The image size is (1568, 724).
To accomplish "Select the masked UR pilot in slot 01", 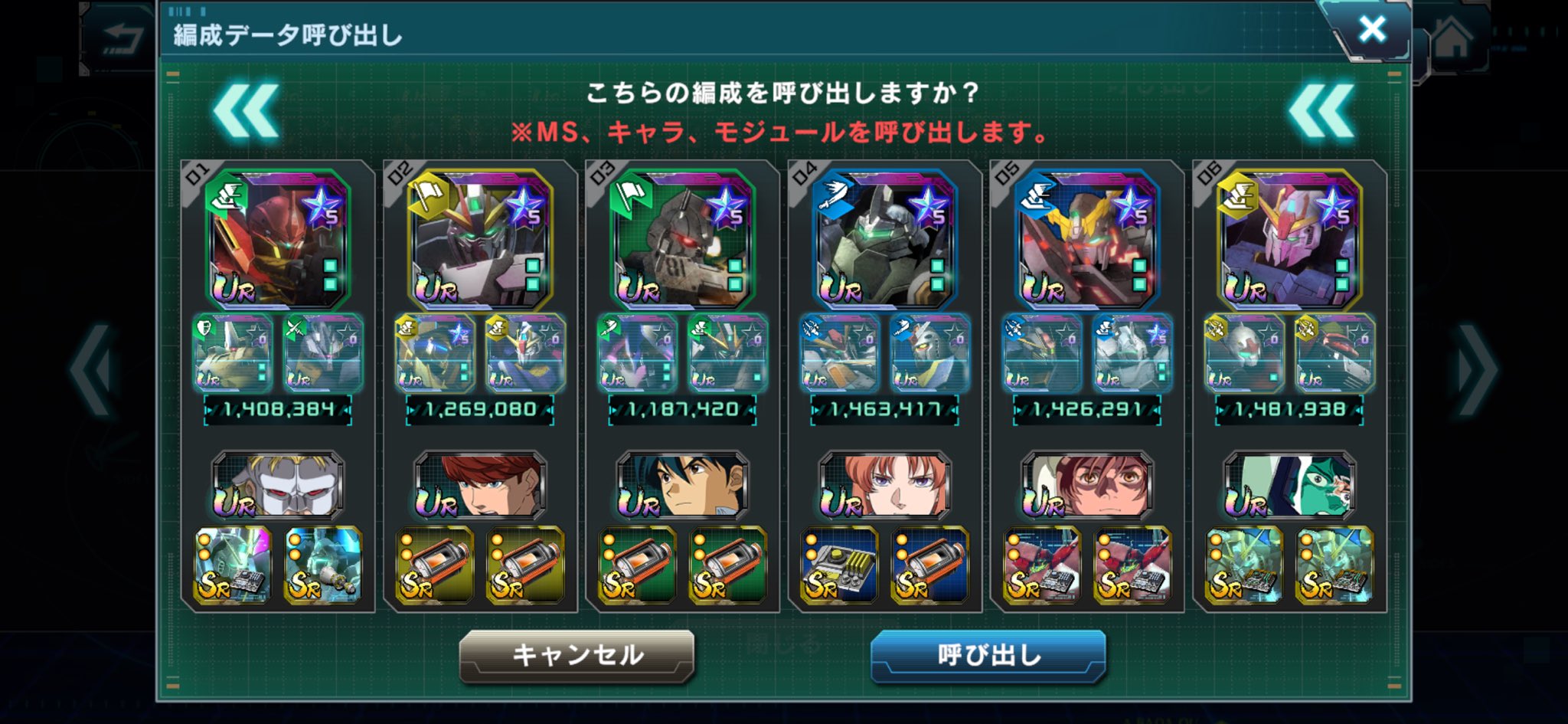I will pos(277,486).
